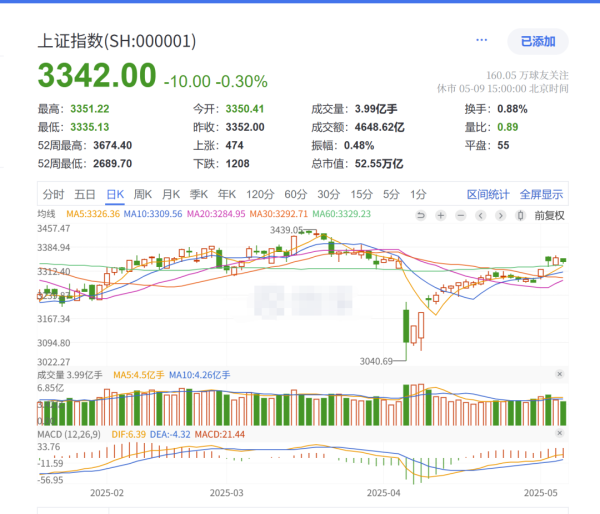Viewport: 600px width, 514px height.
Task: Click the 上证指数(SH:000001) title
Action: tap(117, 41)
